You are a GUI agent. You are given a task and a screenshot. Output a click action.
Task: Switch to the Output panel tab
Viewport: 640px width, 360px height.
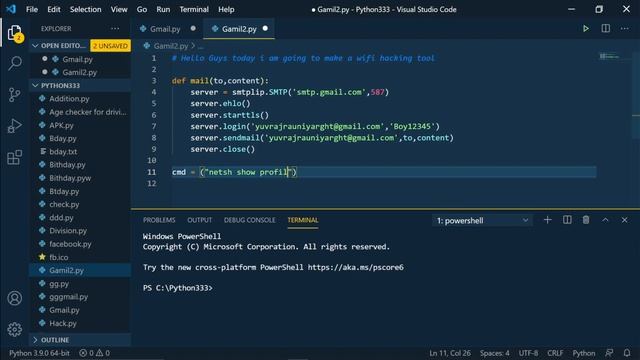[200, 220]
